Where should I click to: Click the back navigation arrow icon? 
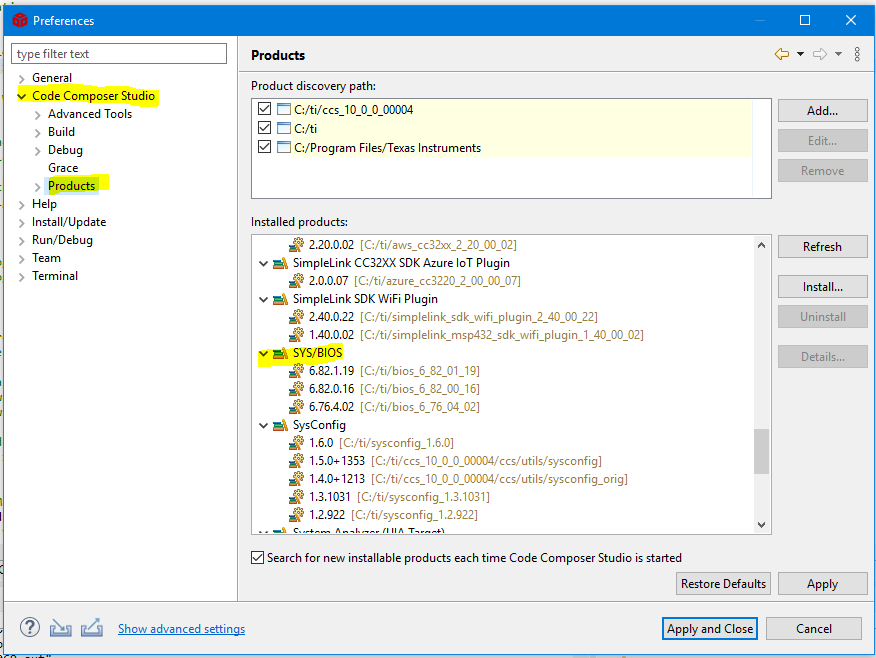click(782, 54)
